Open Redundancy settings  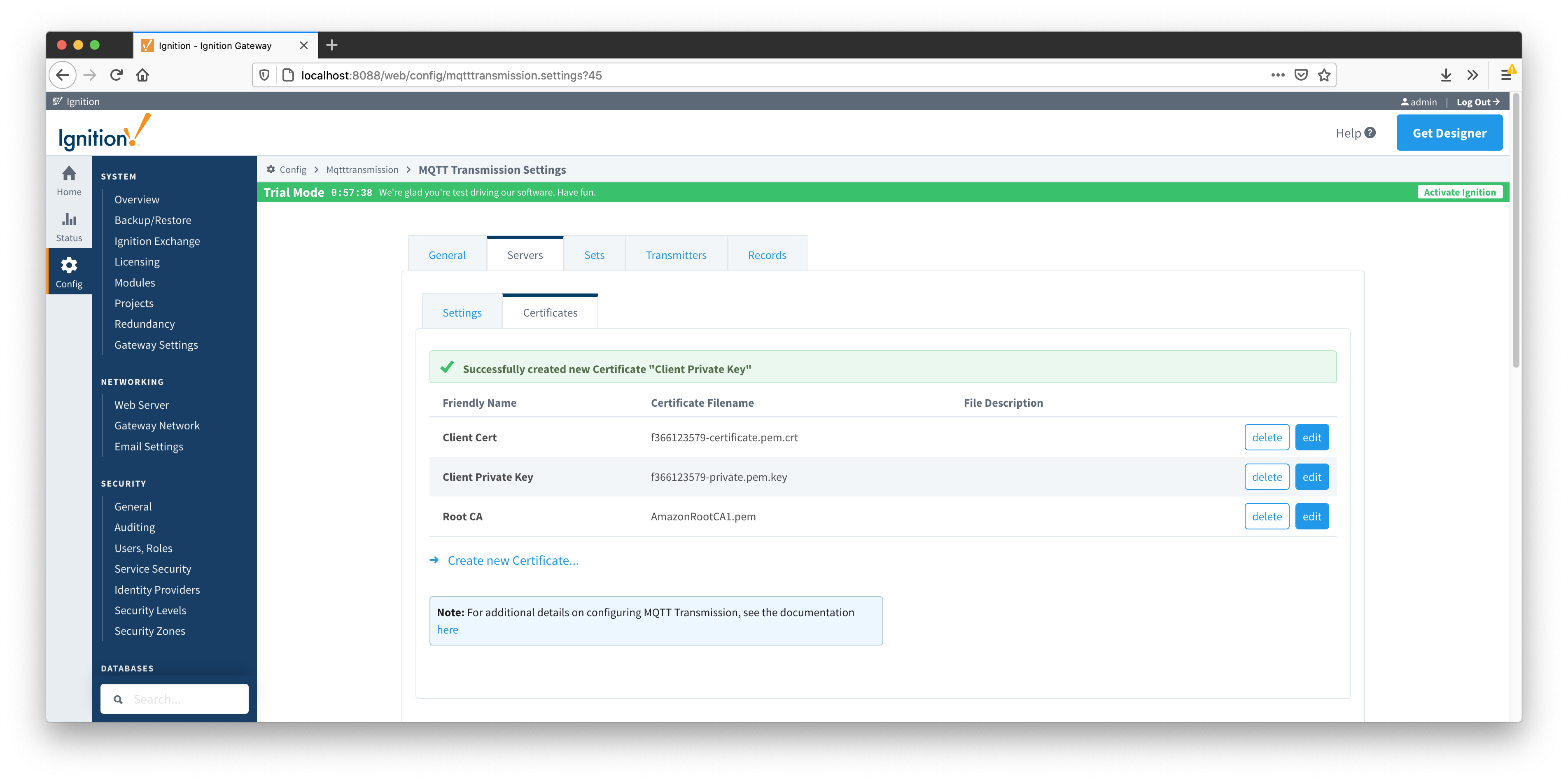pyautogui.click(x=144, y=324)
